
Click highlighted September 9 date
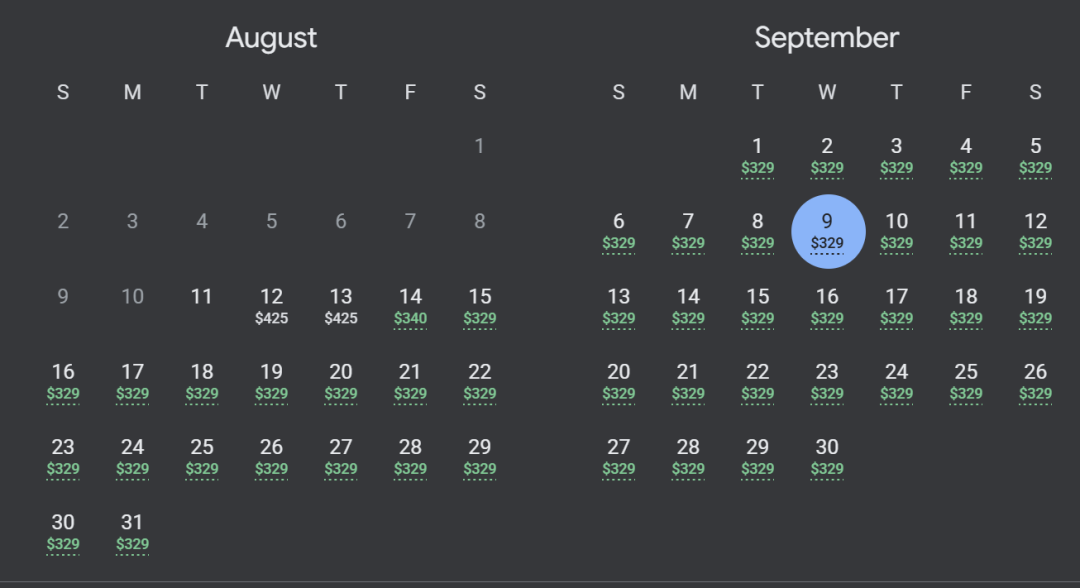click(x=827, y=231)
